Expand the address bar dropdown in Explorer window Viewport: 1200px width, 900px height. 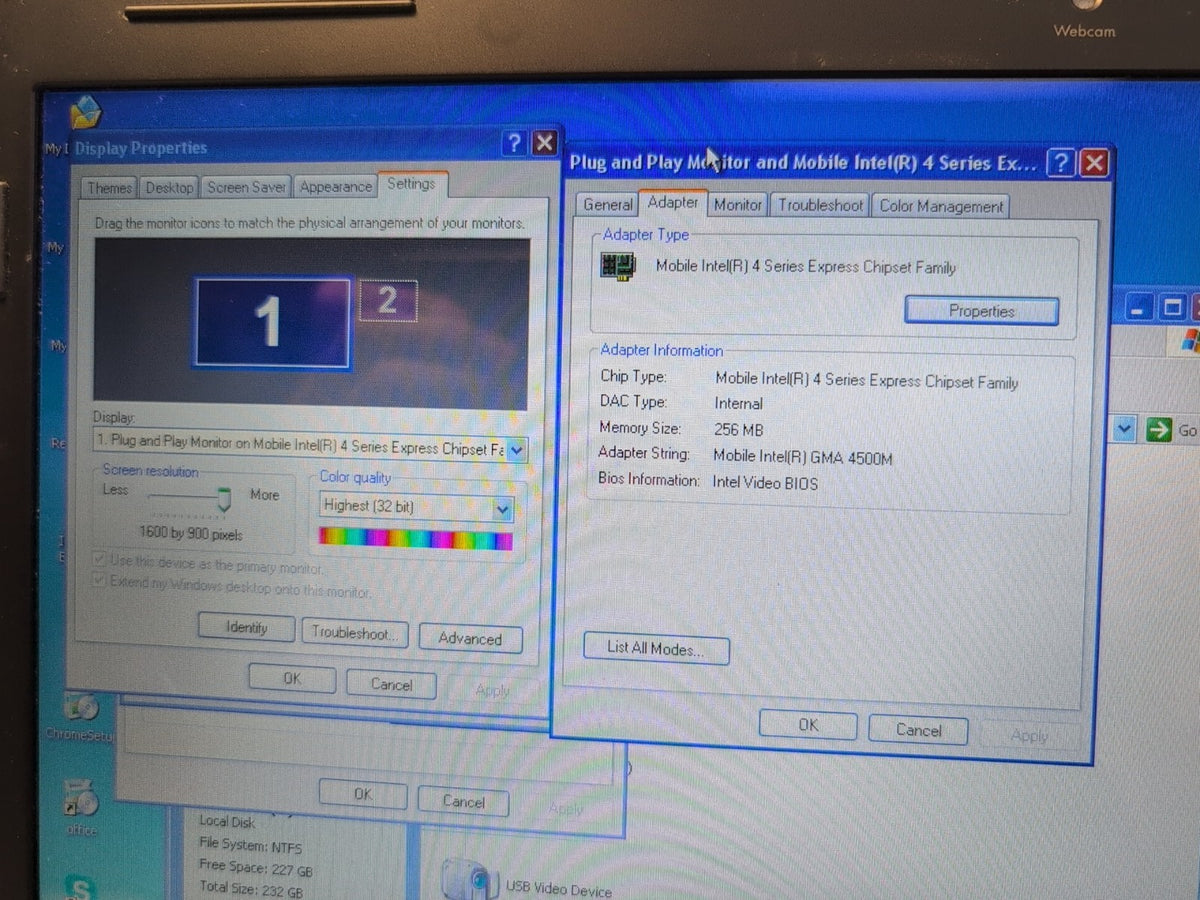(x=1125, y=429)
